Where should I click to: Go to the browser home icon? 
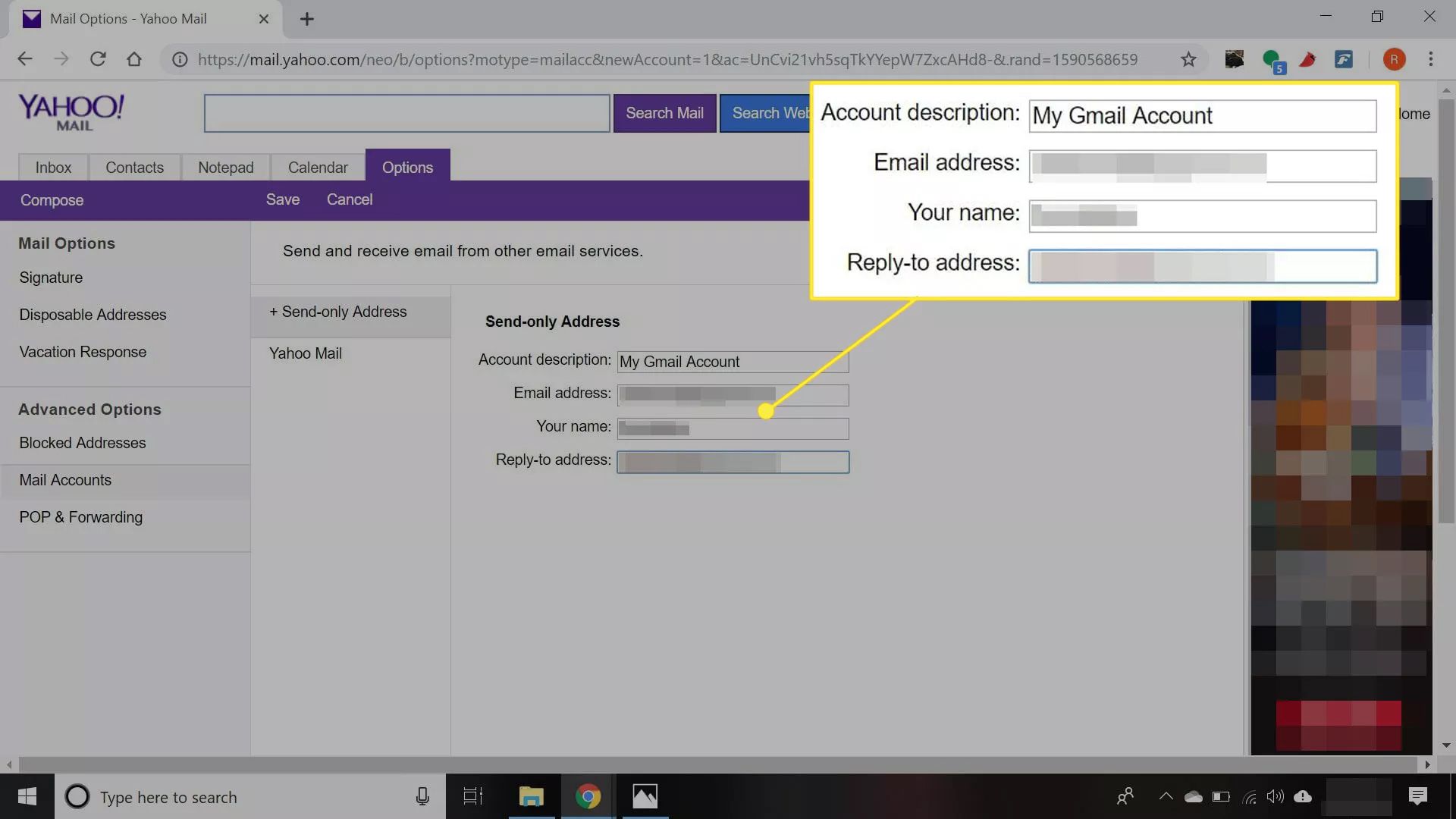click(134, 59)
